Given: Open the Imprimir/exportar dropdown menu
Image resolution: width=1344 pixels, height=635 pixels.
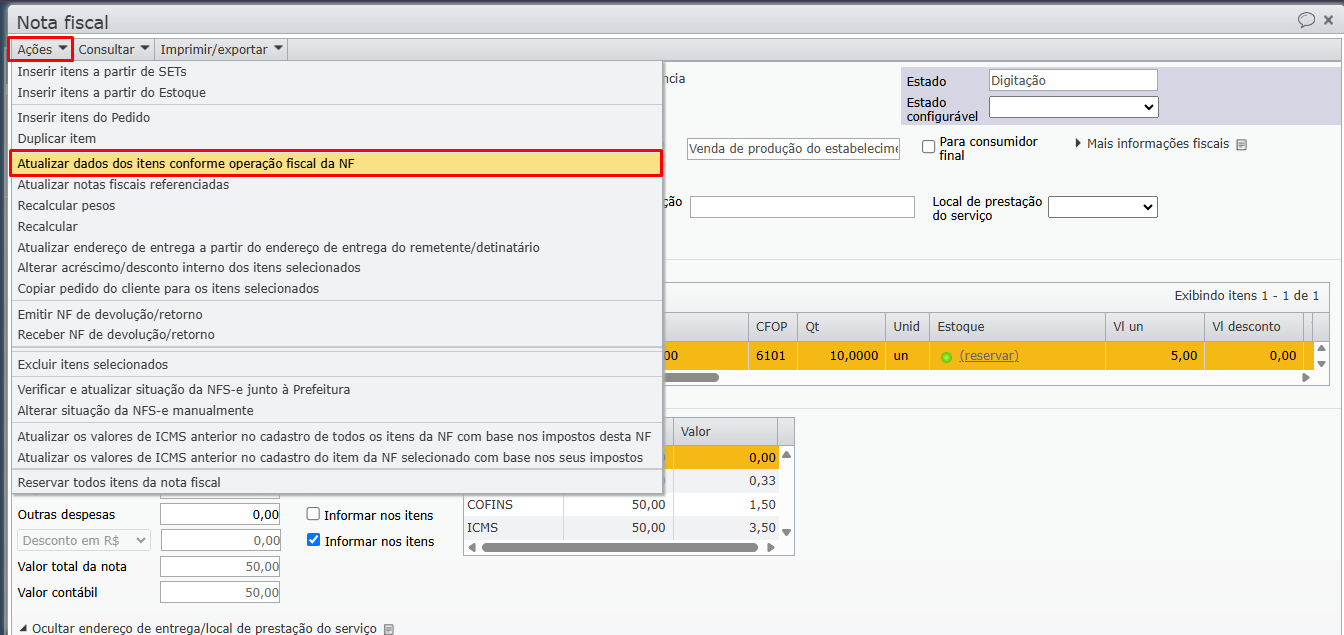Looking at the screenshot, I should tap(222, 48).
